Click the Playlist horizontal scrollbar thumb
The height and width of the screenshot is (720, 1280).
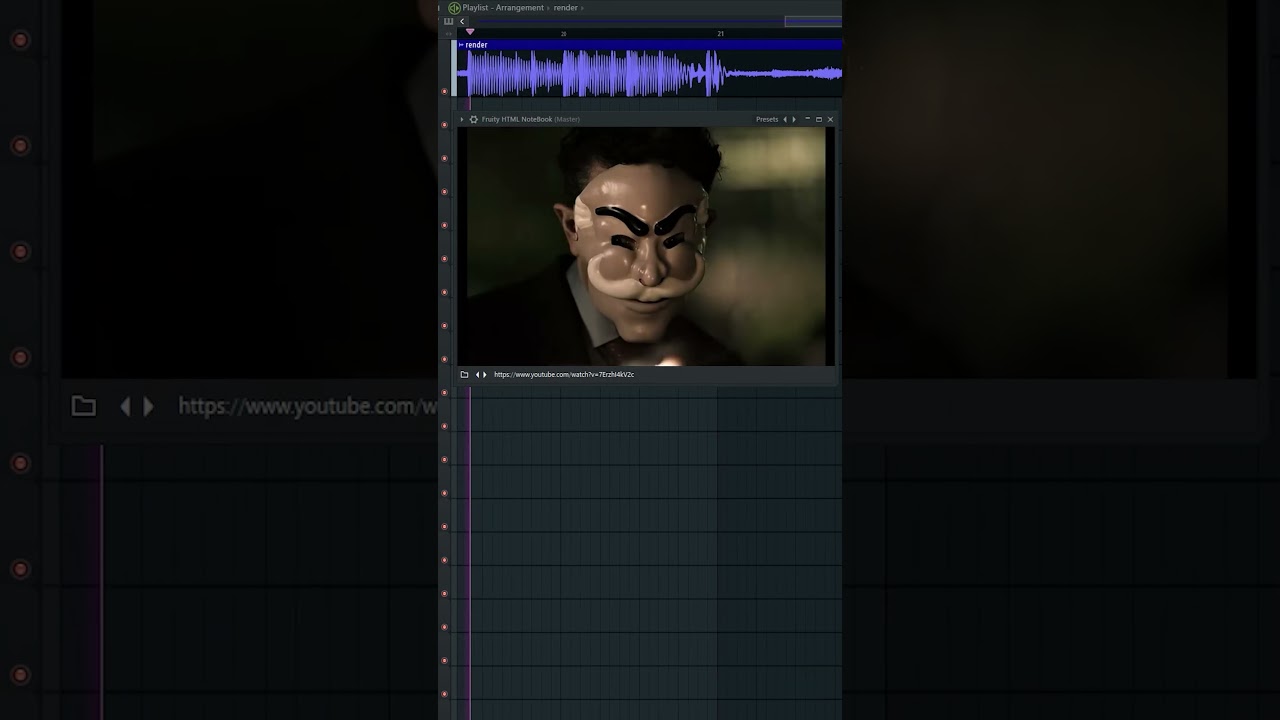tap(813, 21)
